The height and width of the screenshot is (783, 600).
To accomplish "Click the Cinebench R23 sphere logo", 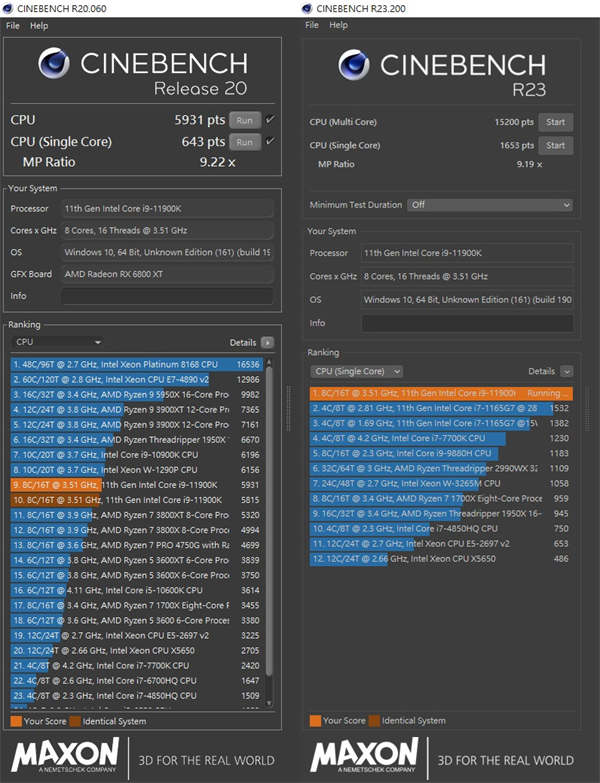I will pos(354,64).
